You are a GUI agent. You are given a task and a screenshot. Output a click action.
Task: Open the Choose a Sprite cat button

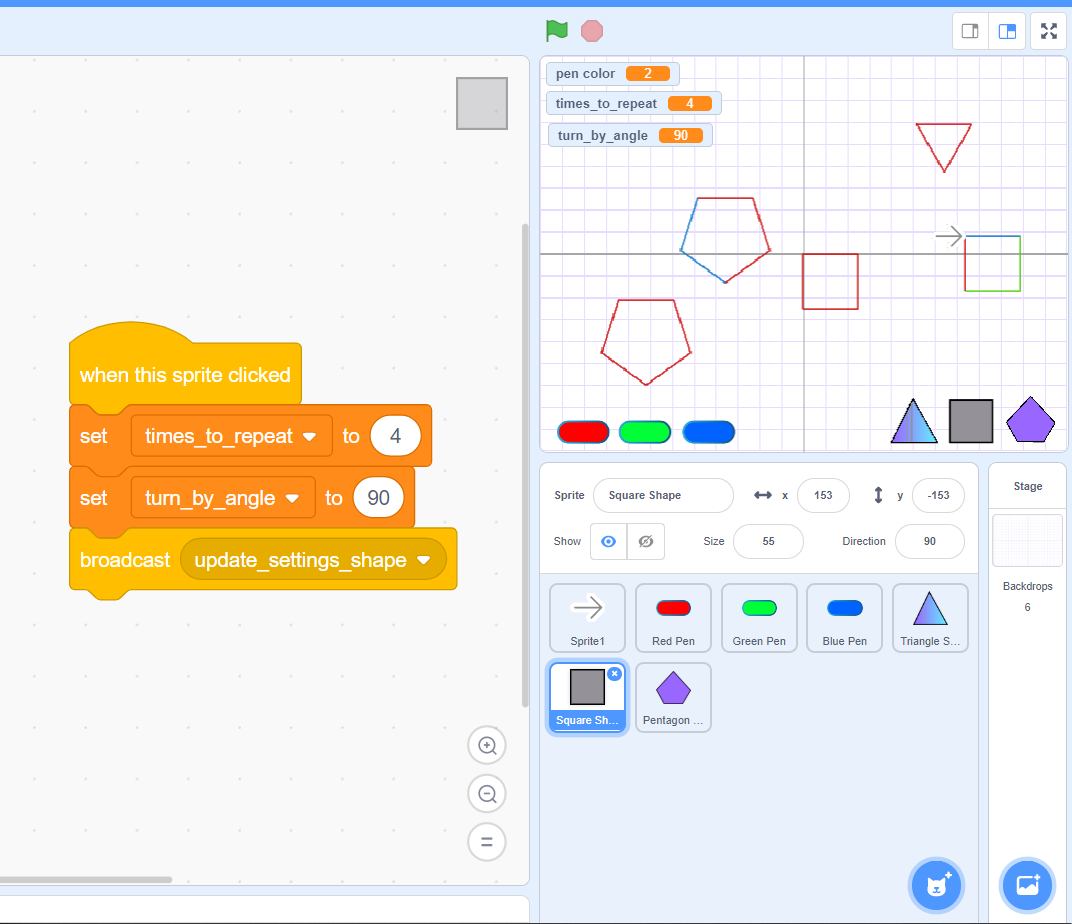tap(936, 885)
